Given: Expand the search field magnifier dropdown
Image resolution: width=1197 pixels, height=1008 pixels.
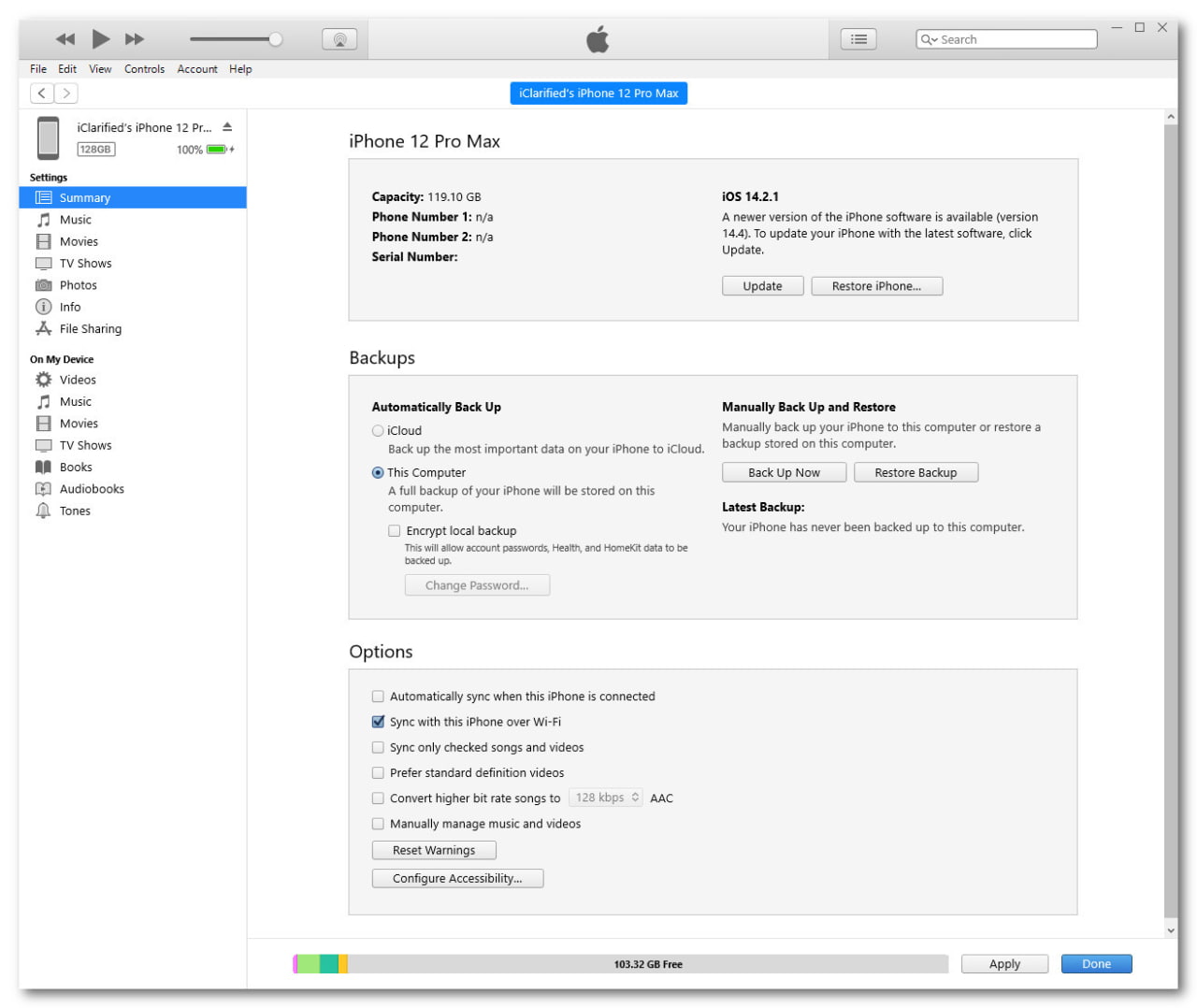Looking at the screenshot, I should tap(929, 39).
